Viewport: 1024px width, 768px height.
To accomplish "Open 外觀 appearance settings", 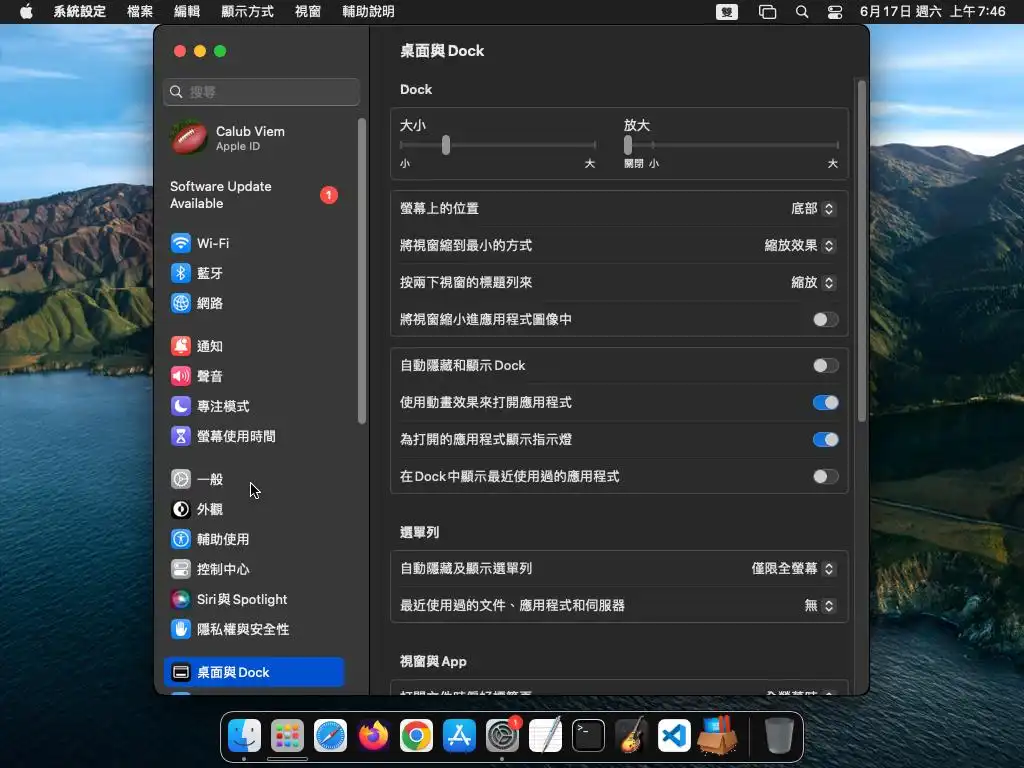I will point(255,509).
